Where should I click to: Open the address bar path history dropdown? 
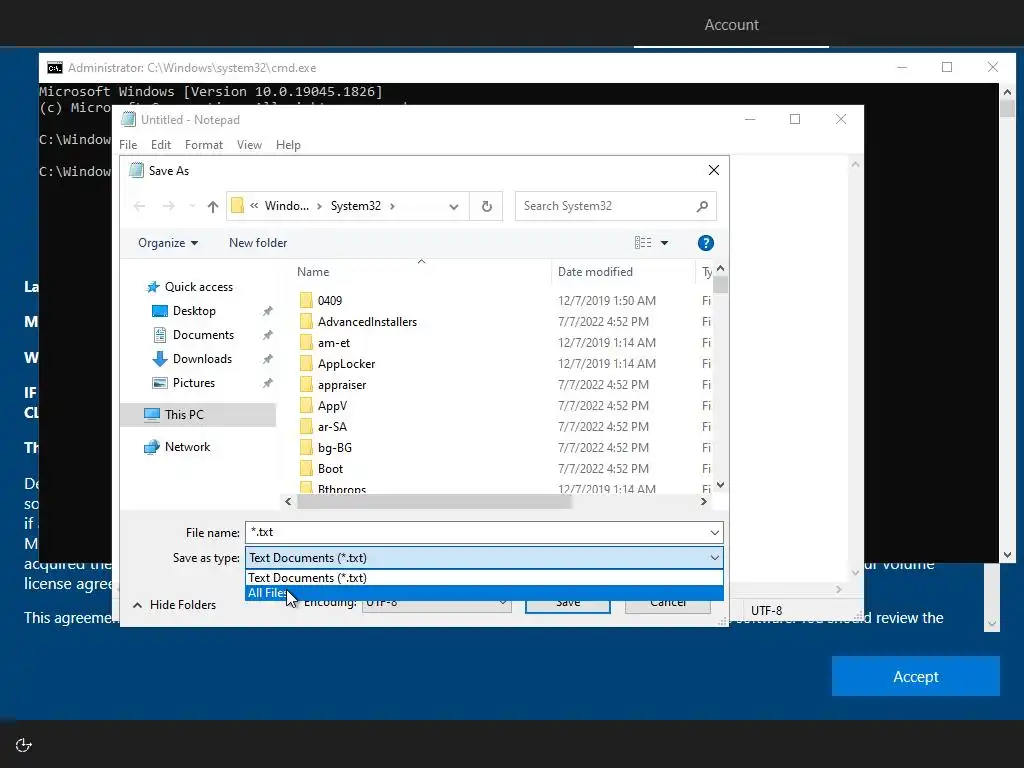pyautogui.click(x=453, y=206)
